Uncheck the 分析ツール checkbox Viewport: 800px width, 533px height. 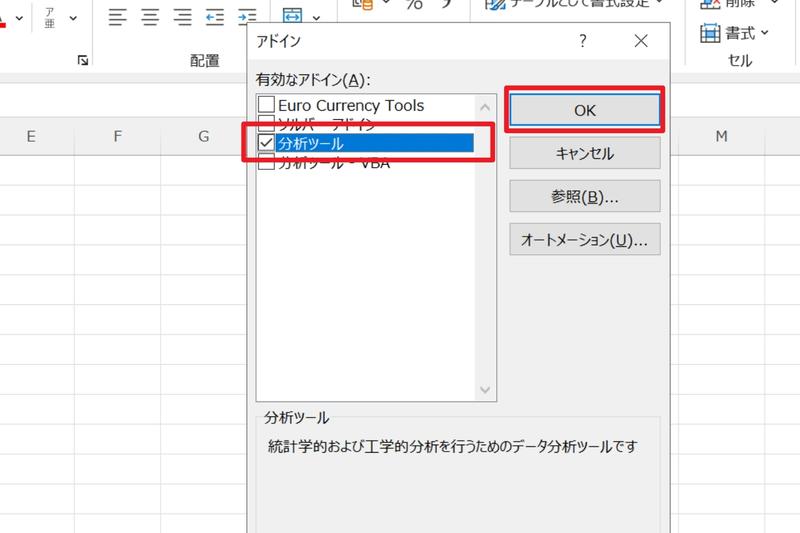click(266, 143)
